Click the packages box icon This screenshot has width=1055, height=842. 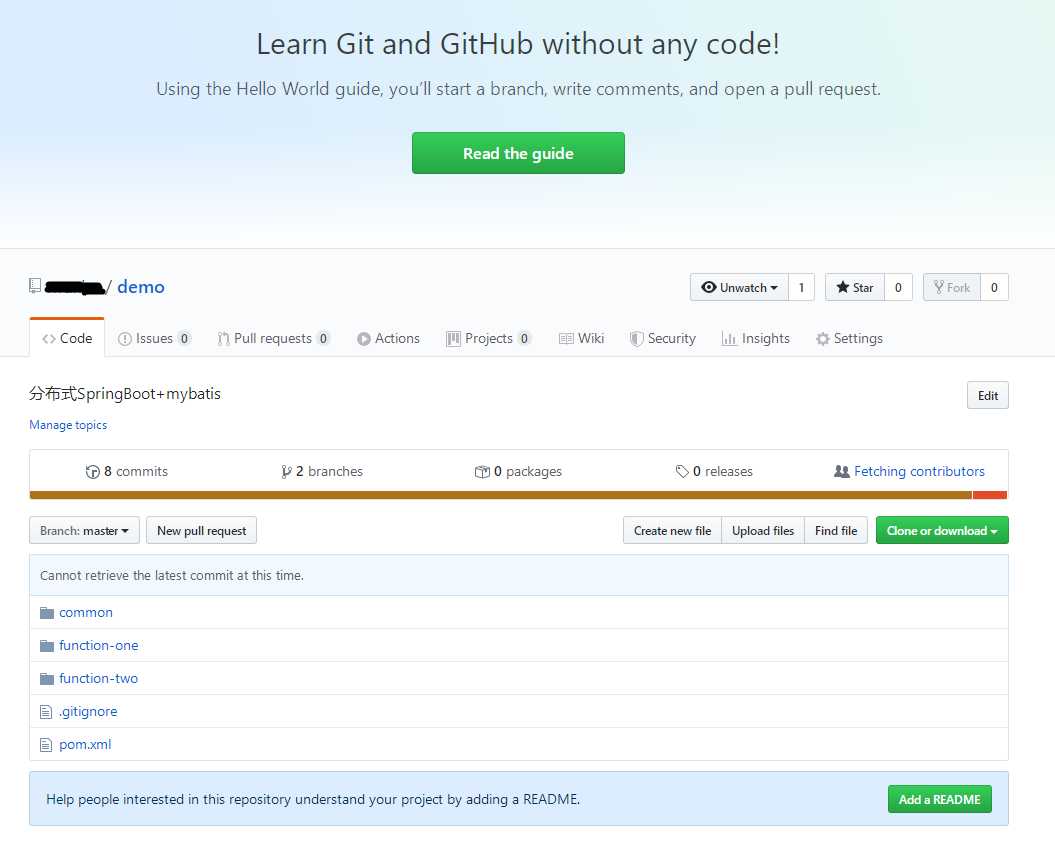(482, 472)
